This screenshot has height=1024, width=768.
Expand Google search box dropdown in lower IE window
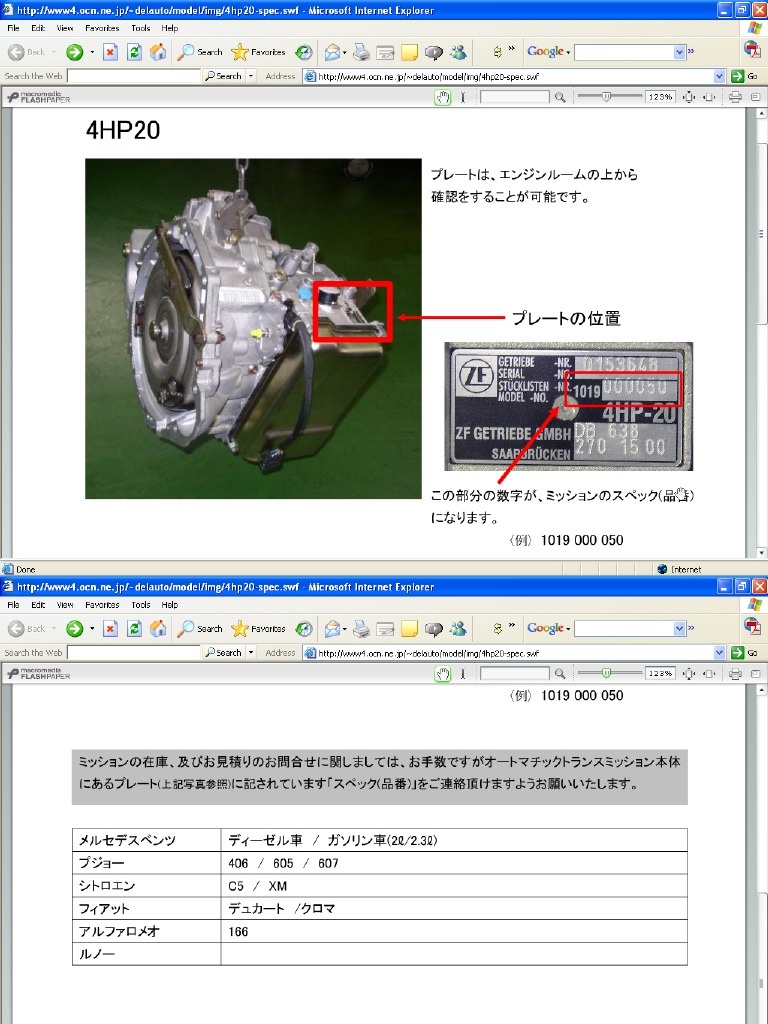click(x=679, y=629)
